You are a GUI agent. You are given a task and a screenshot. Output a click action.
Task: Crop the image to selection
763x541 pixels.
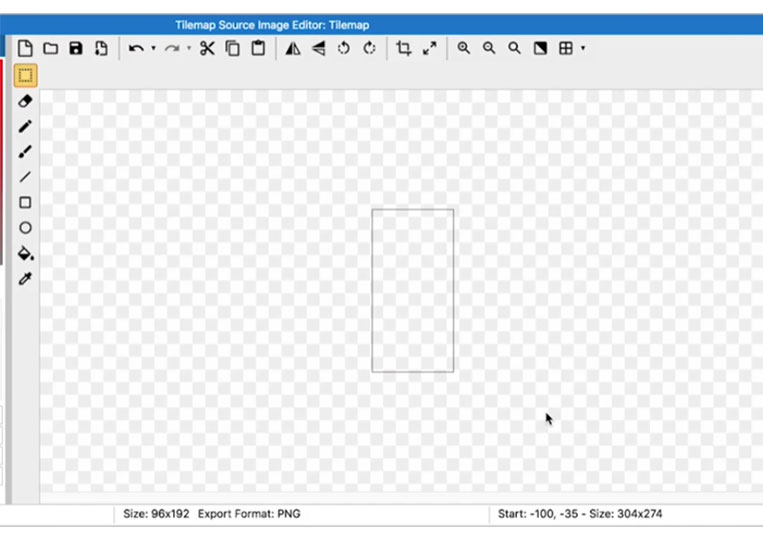tap(404, 48)
